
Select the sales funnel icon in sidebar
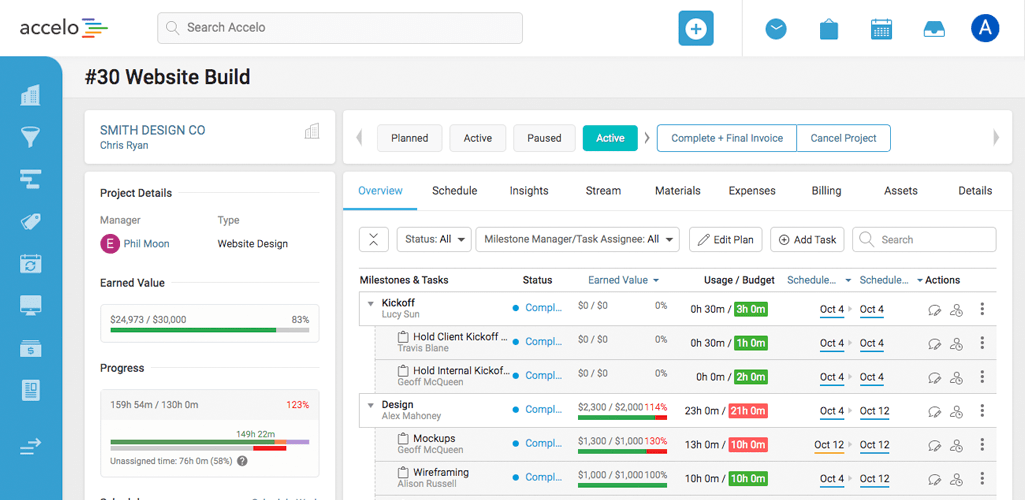coord(30,137)
